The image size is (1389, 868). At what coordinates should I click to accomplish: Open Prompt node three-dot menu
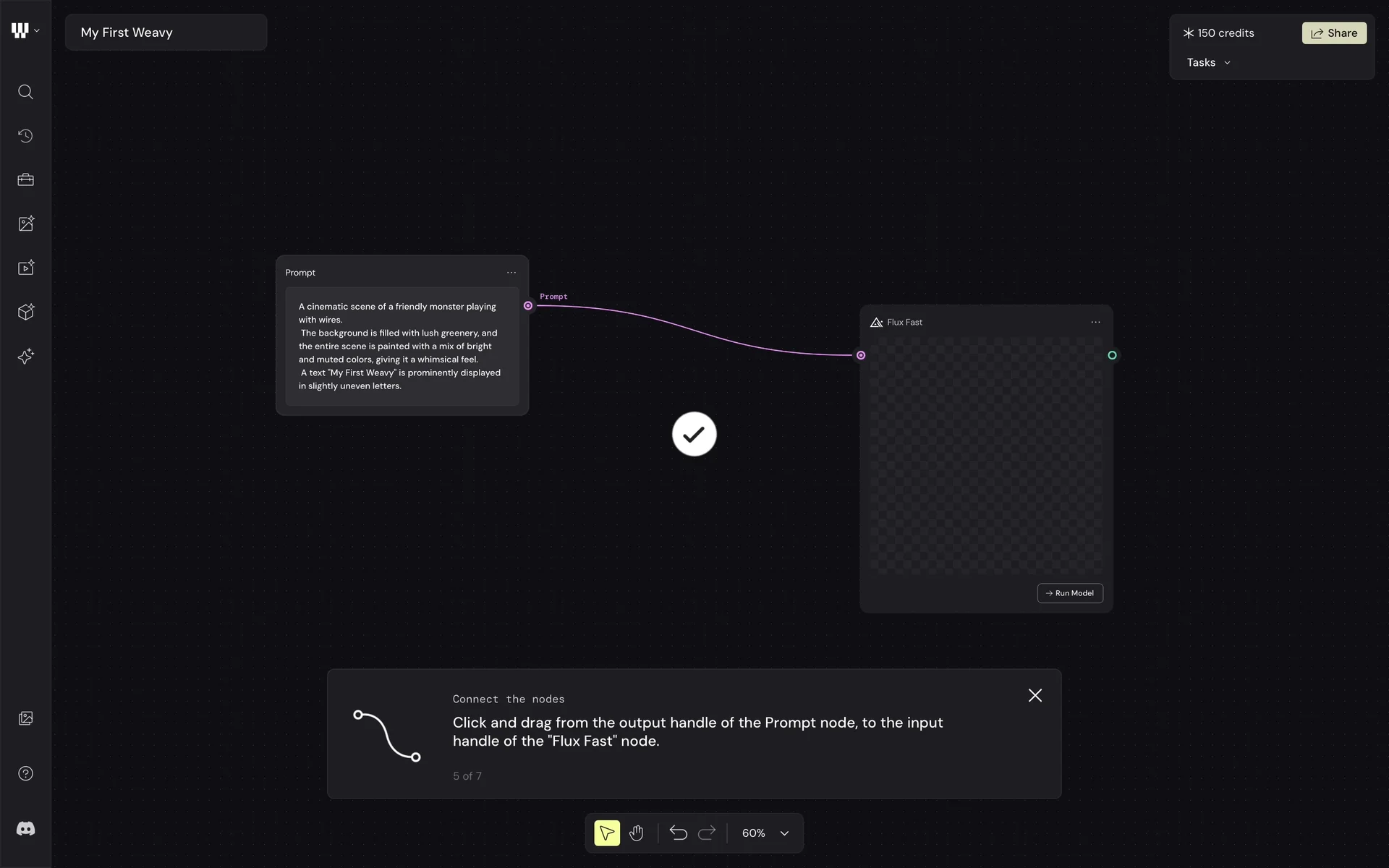(511, 273)
